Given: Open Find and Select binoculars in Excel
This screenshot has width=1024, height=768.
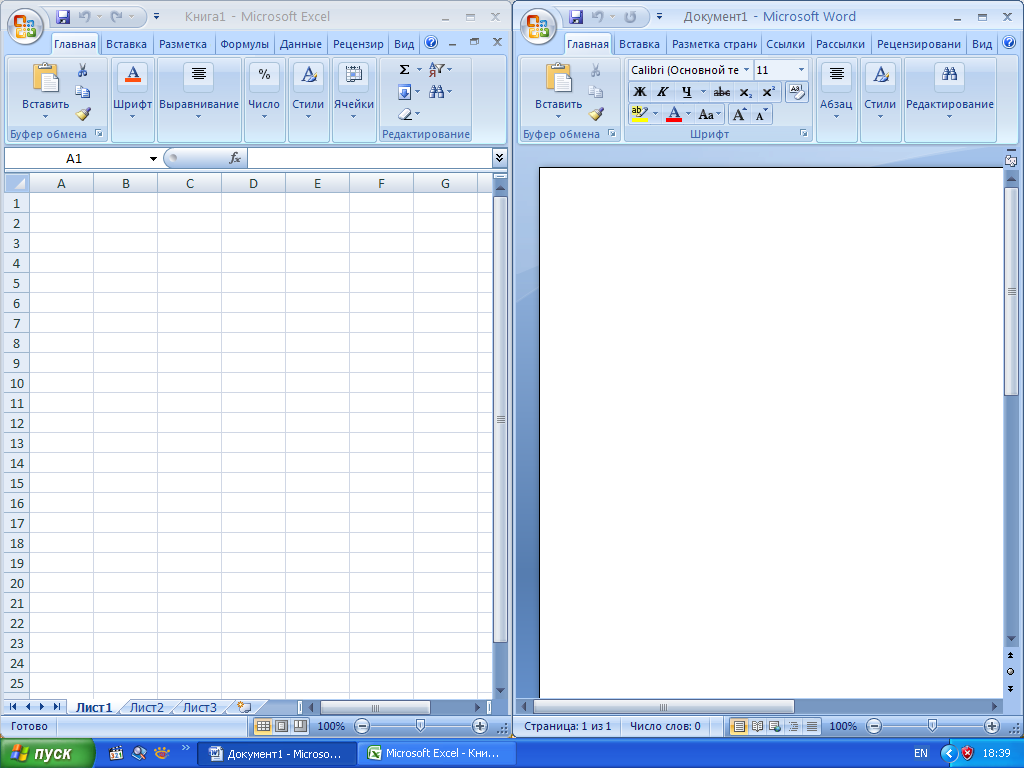Looking at the screenshot, I should (x=440, y=92).
